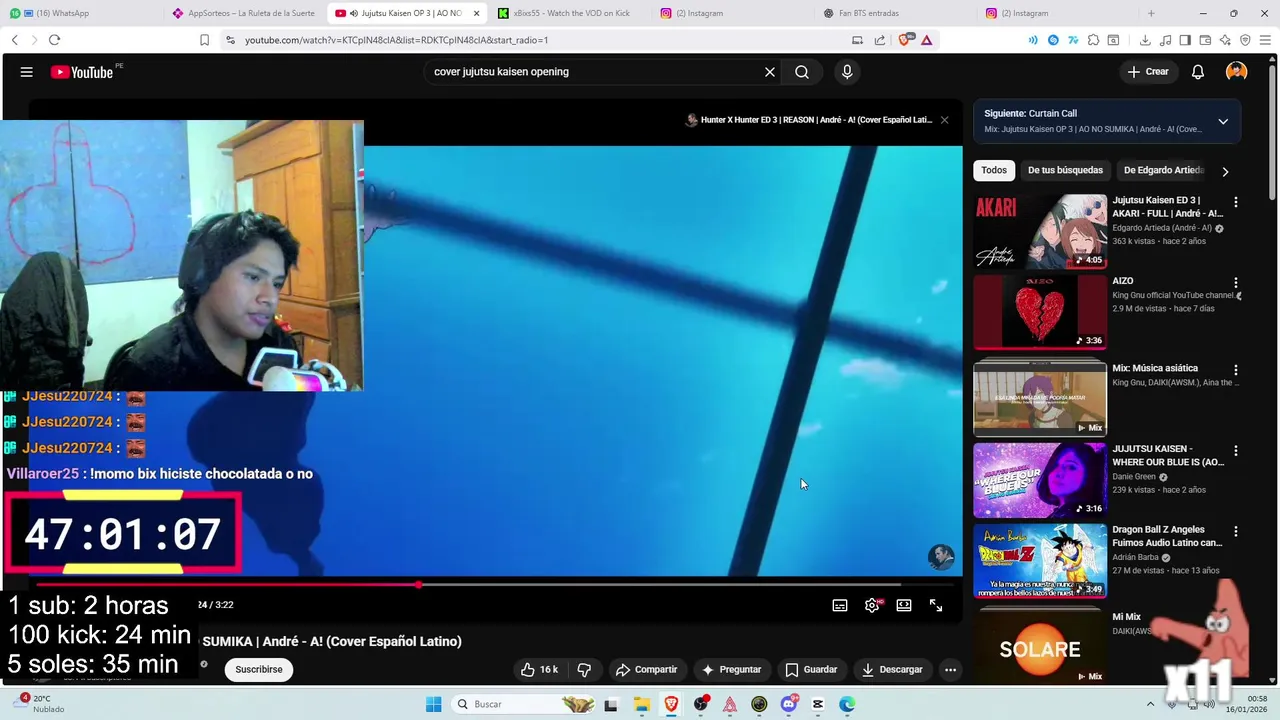Clear the YouTube search box text
This screenshot has width=1280, height=720.
770,72
